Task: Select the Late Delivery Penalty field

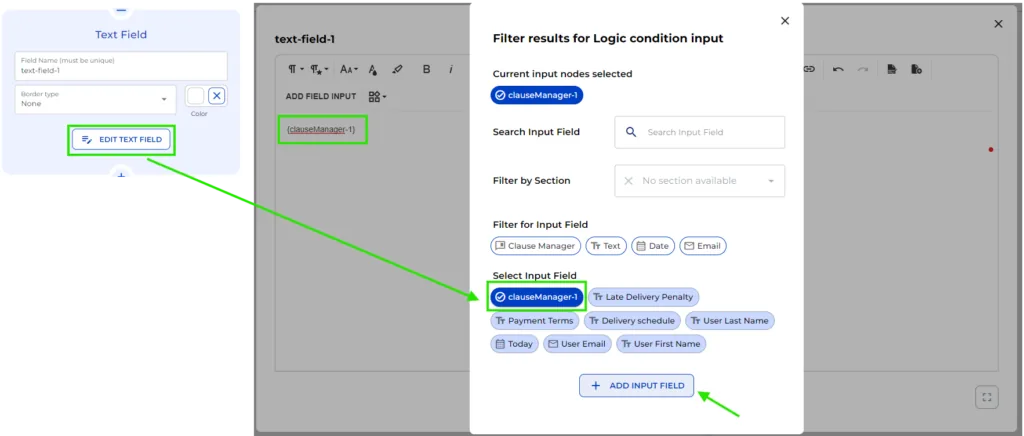Action: coord(643,297)
